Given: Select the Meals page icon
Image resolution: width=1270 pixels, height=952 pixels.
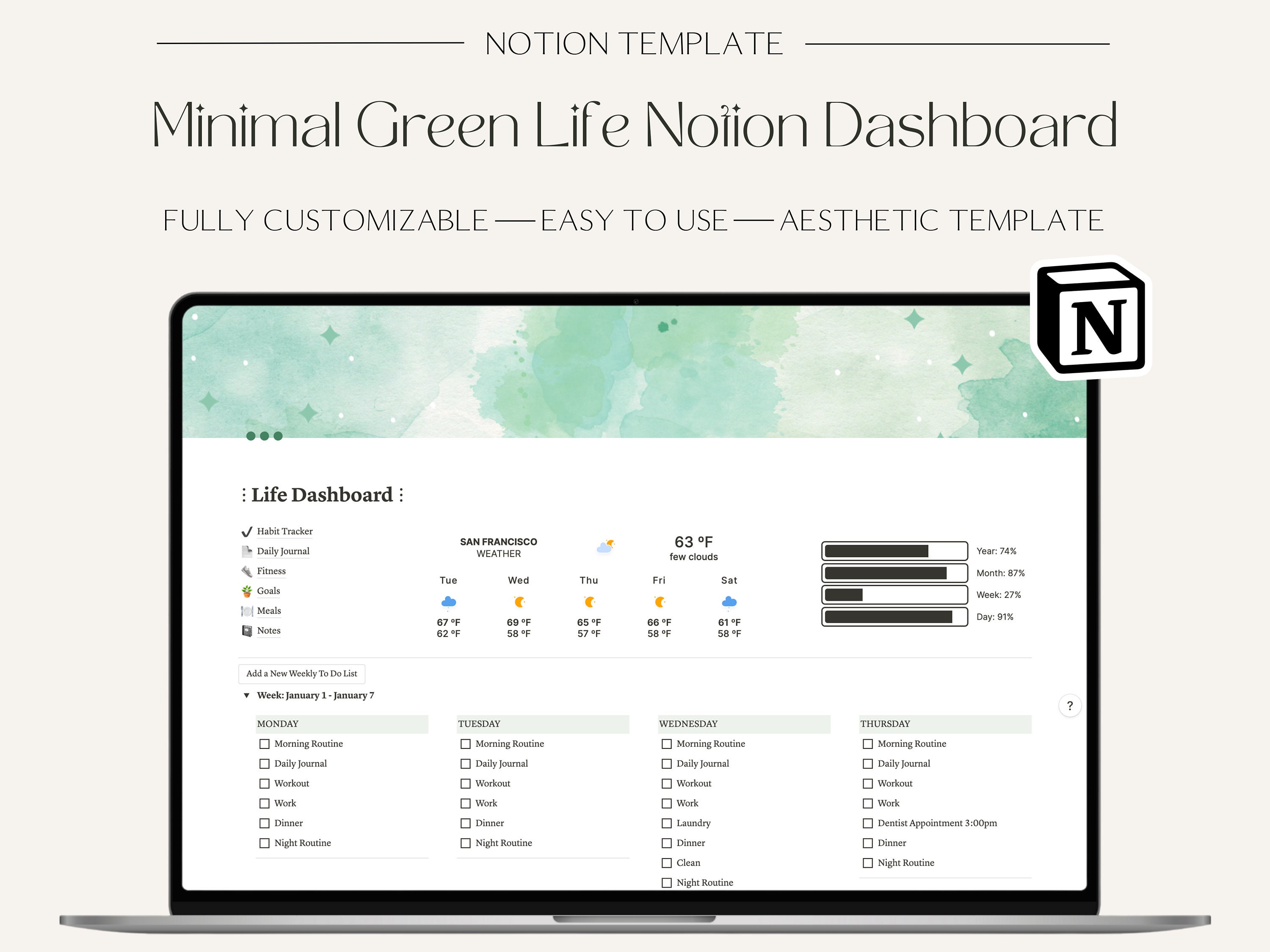Looking at the screenshot, I should (246, 611).
